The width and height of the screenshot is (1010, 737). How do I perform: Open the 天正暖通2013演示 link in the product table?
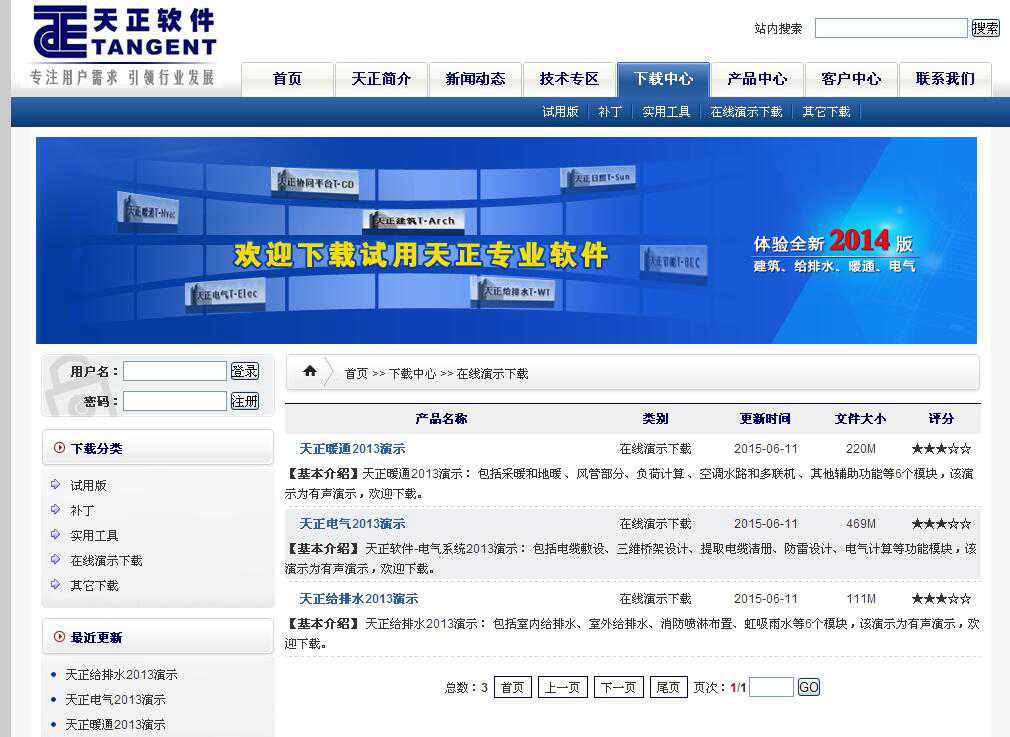coord(352,449)
